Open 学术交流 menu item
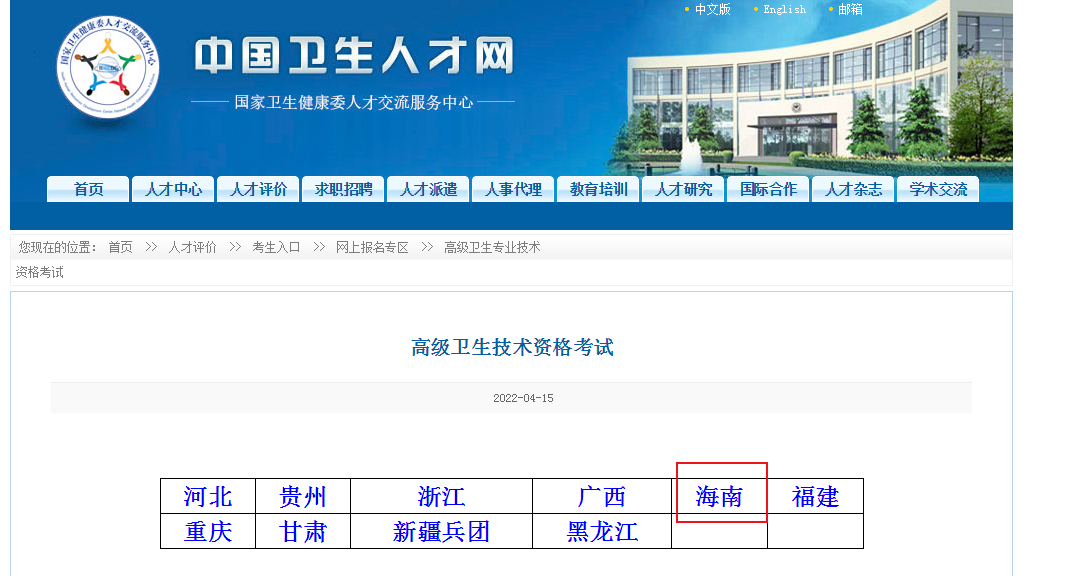The width and height of the screenshot is (1070, 576). tap(938, 189)
